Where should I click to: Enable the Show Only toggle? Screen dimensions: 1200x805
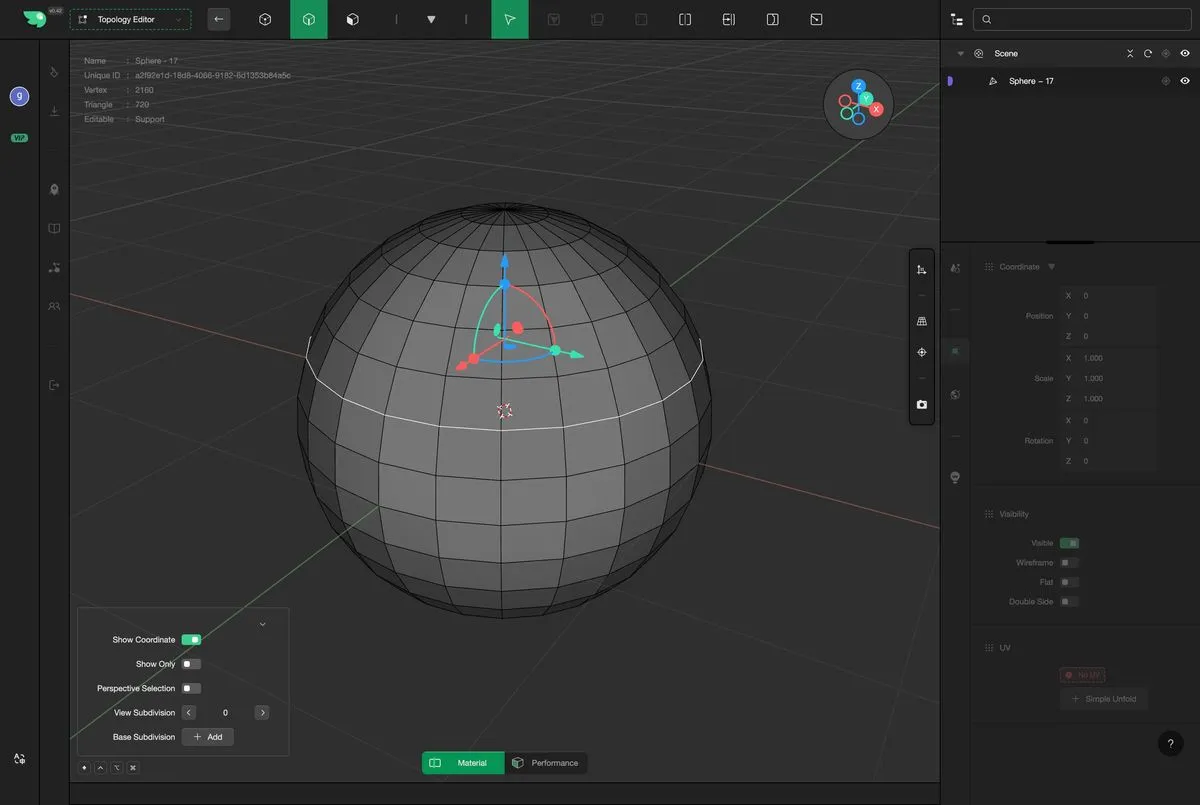pos(191,664)
